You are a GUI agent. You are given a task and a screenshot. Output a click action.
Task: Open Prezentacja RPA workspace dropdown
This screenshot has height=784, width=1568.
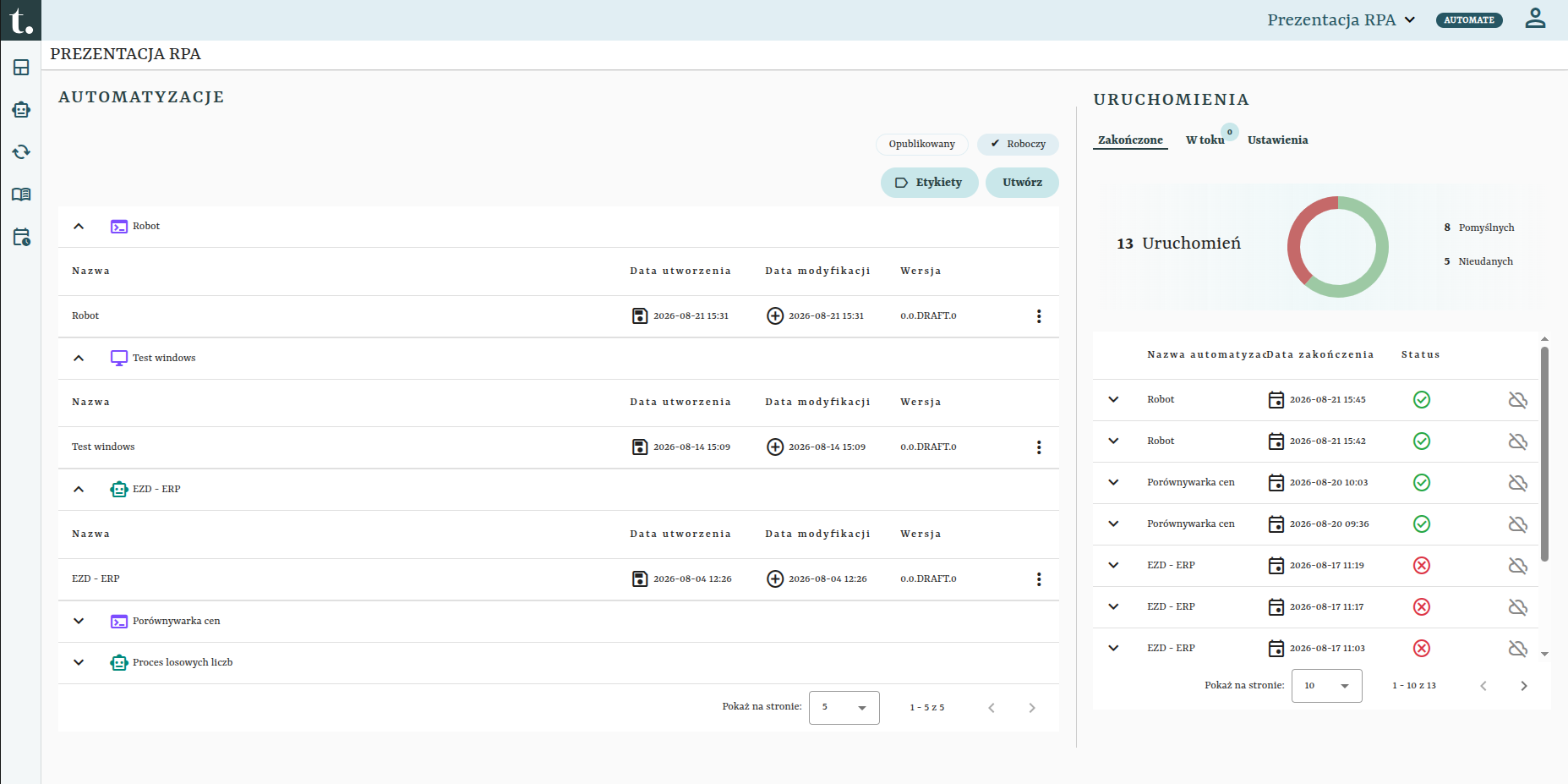point(1341,19)
